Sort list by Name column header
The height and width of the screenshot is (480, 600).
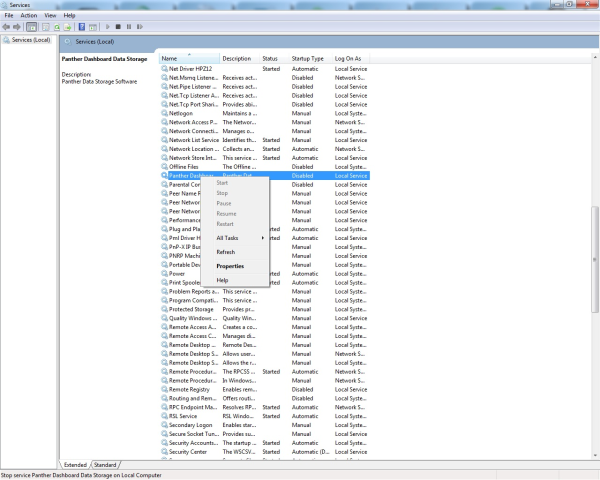pos(188,59)
